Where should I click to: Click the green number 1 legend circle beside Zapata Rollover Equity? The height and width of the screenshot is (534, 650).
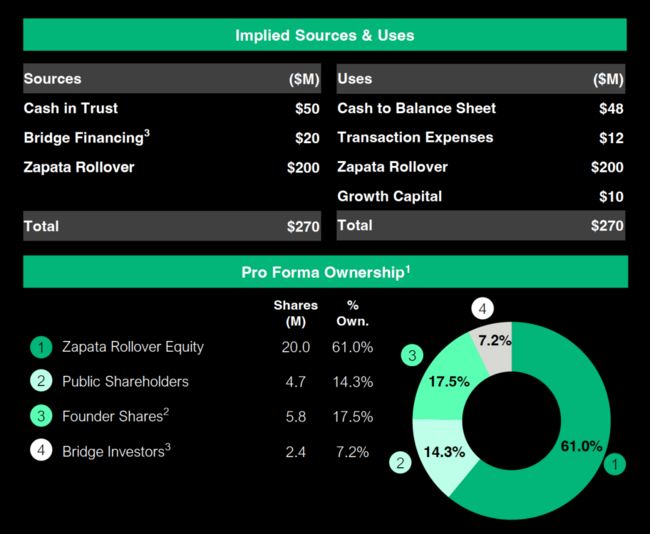click(x=41, y=347)
